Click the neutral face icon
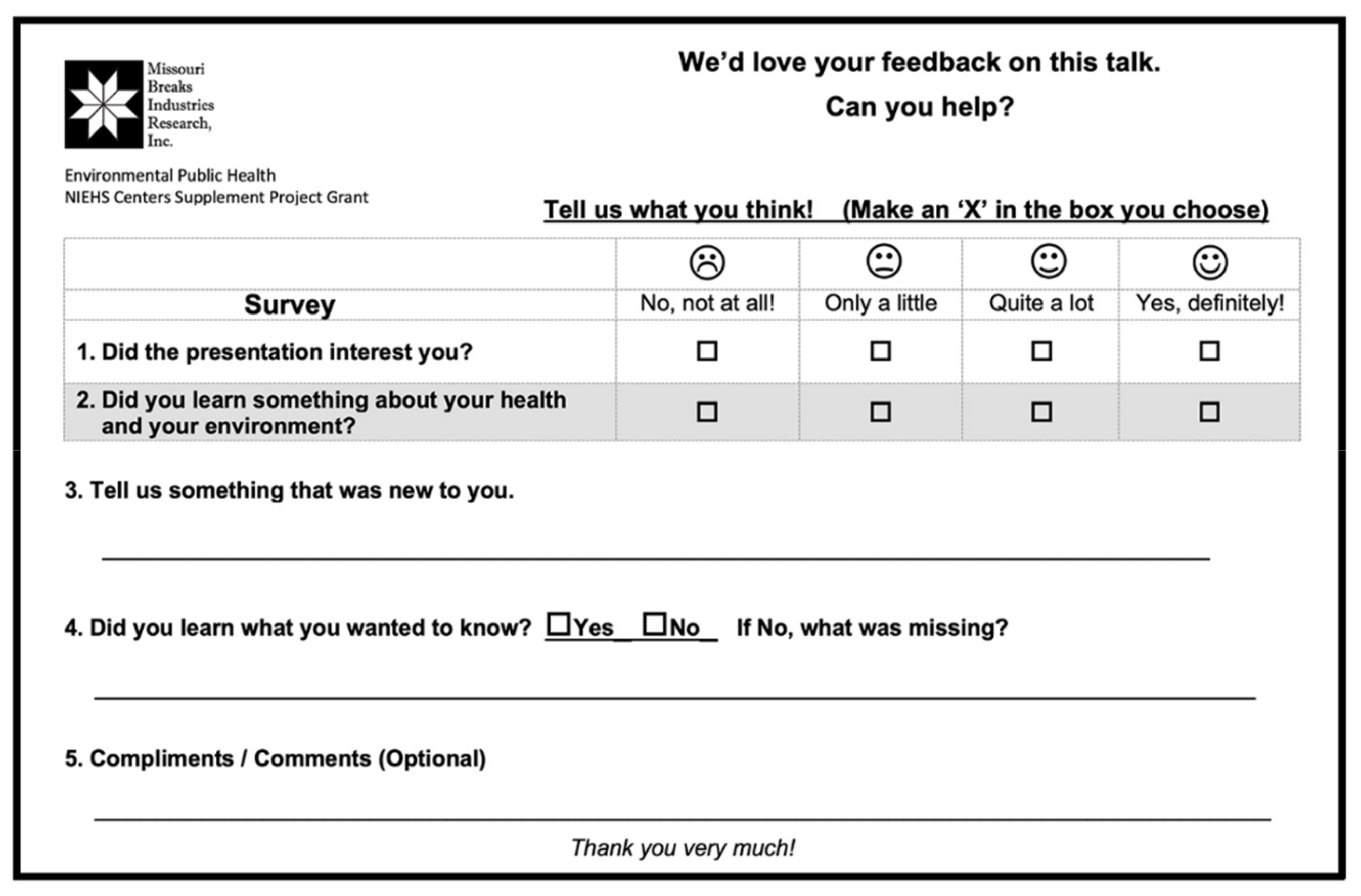Screen dimensions: 1361x896 (884, 261)
